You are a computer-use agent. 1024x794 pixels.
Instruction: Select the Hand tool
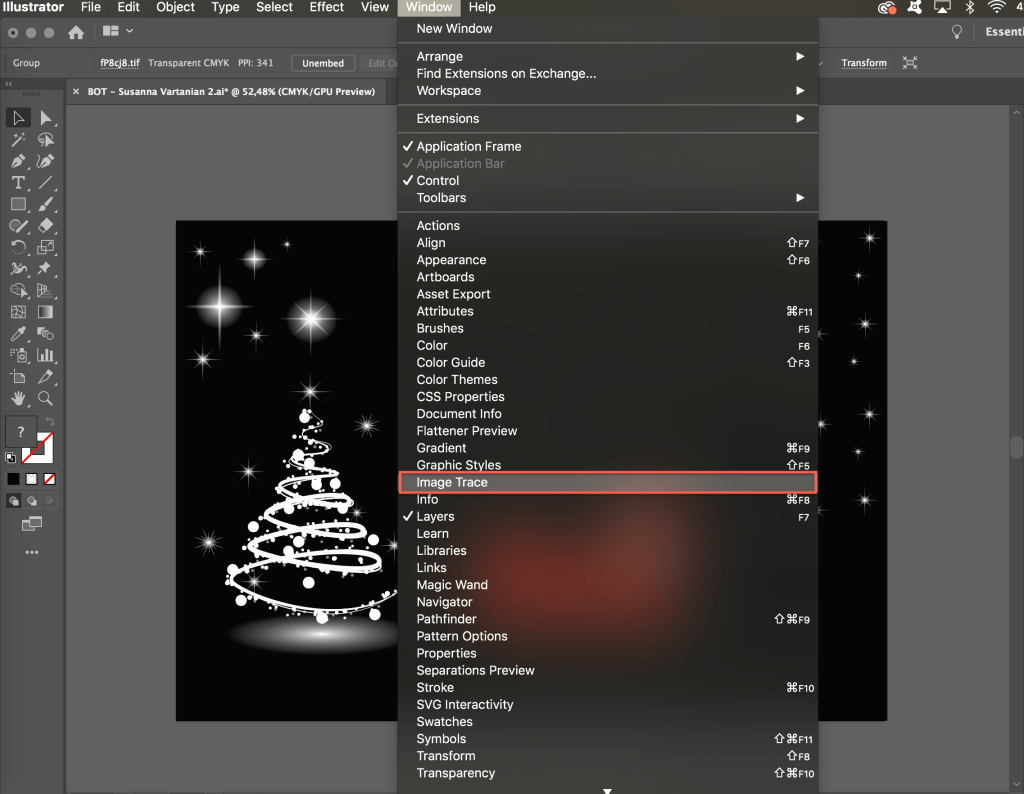click(18, 398)
